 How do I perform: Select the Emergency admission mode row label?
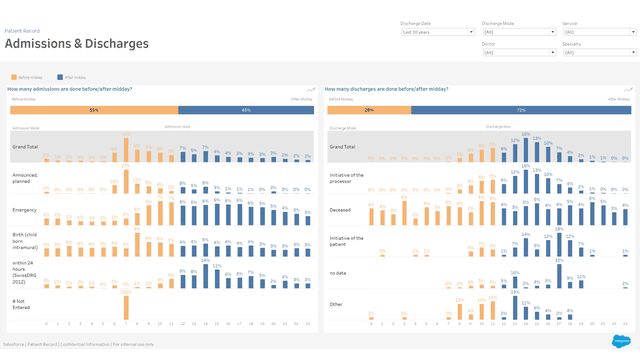click(24, 210)
